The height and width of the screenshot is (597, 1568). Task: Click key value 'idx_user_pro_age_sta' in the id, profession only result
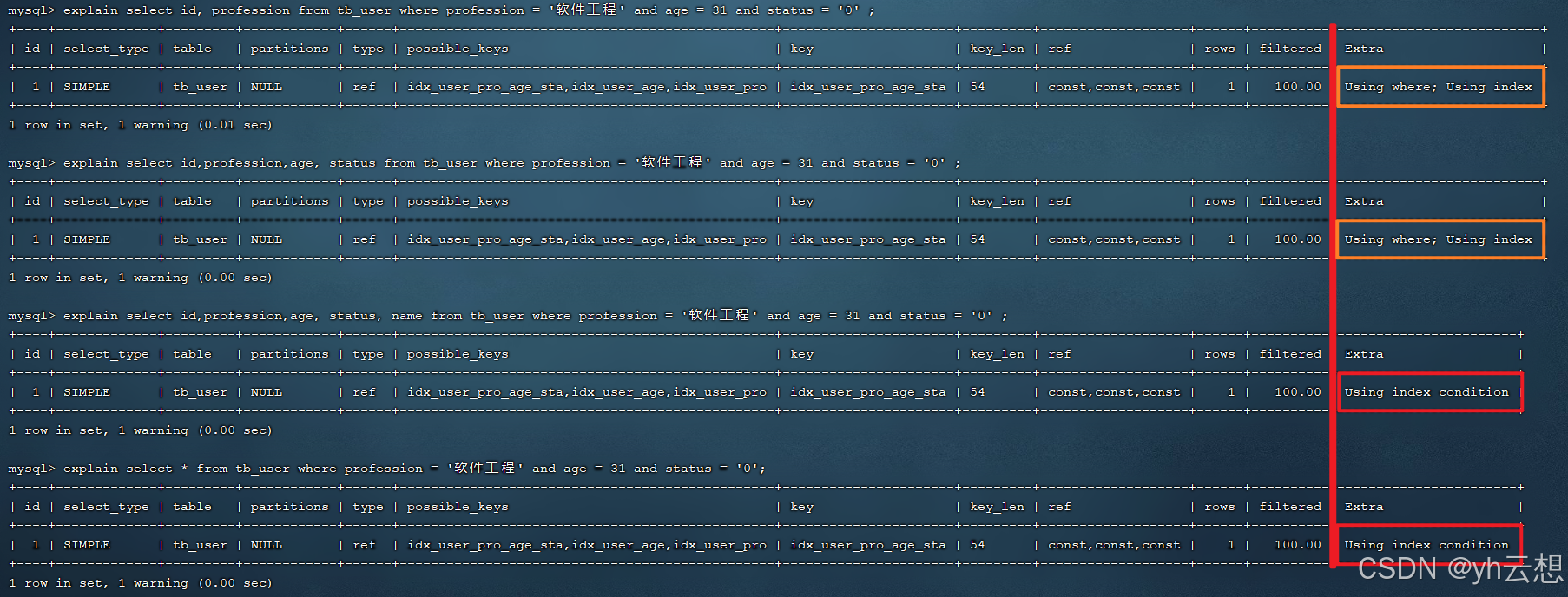coord(868,87)
